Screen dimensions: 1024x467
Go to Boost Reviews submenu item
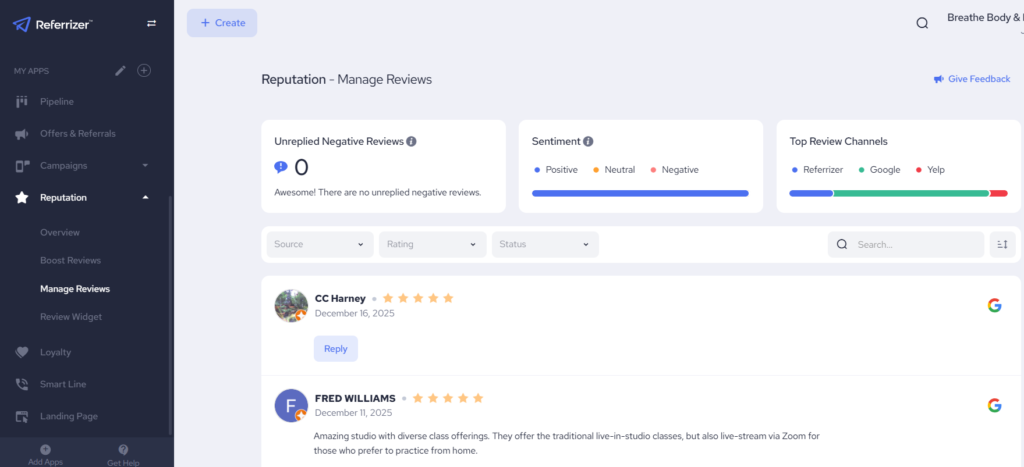(70, 260)
